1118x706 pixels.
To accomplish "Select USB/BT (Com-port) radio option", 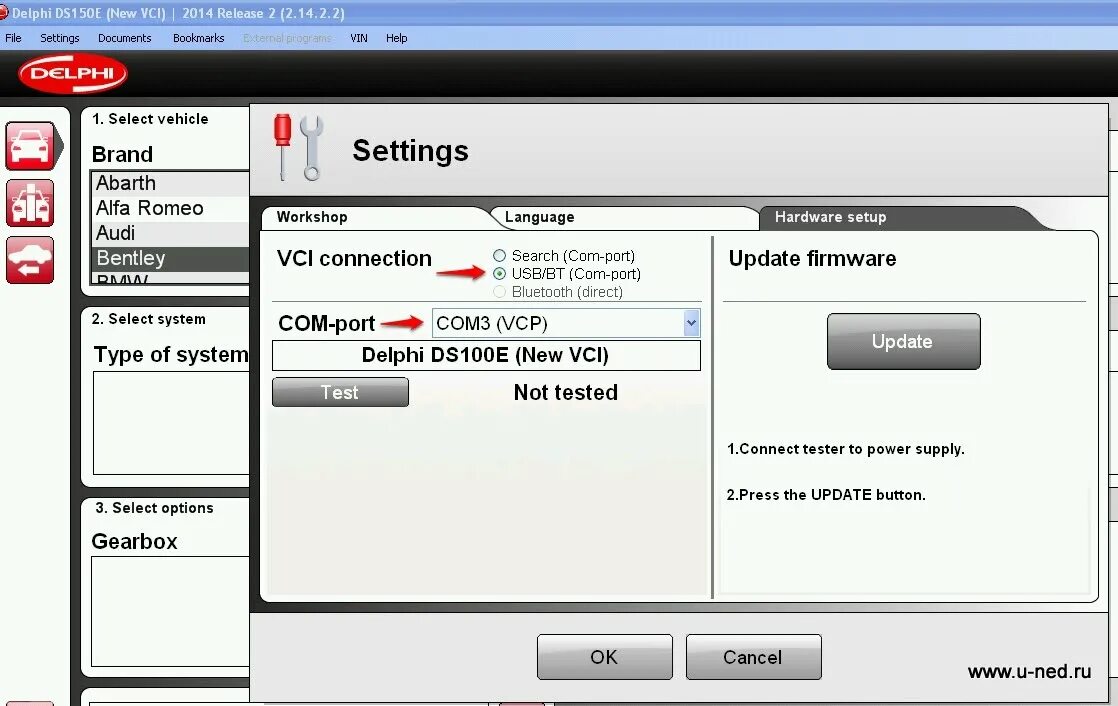I will click(499, 274).
